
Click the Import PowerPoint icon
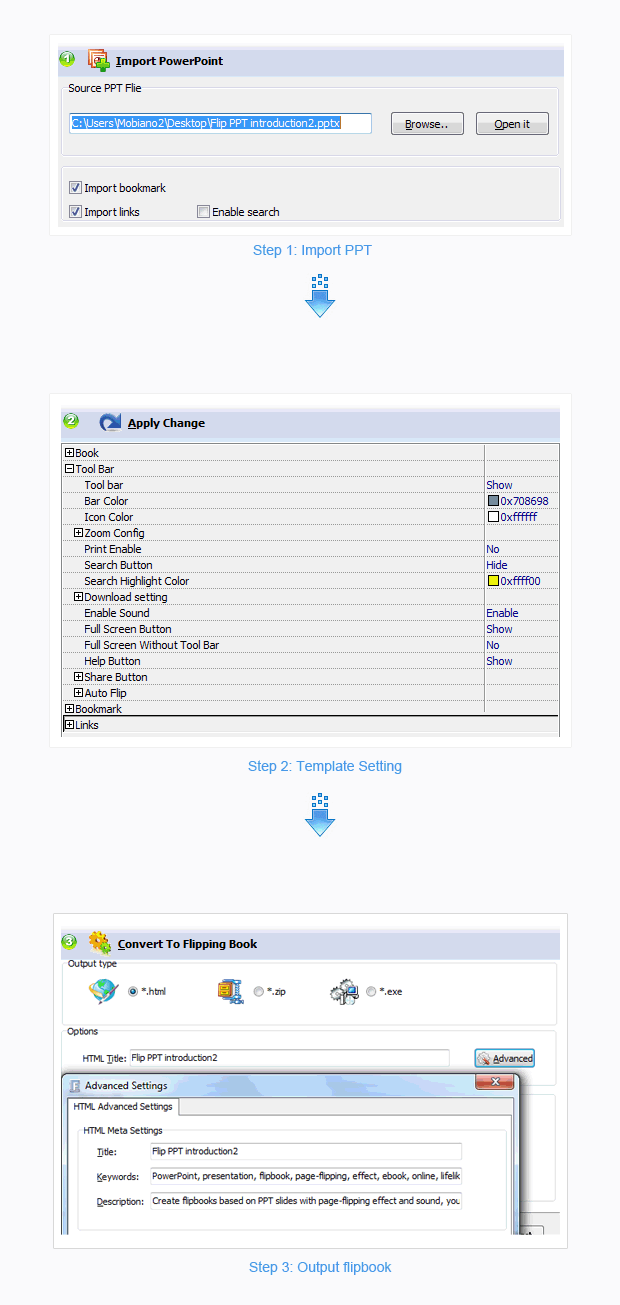[99, 60]
